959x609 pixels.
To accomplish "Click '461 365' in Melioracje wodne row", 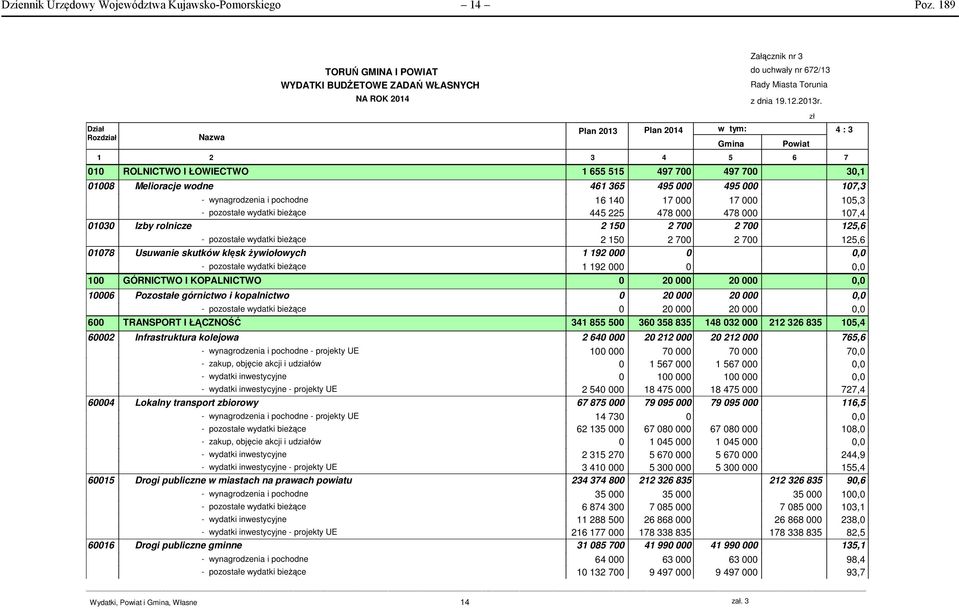I will tap(607, 186).
